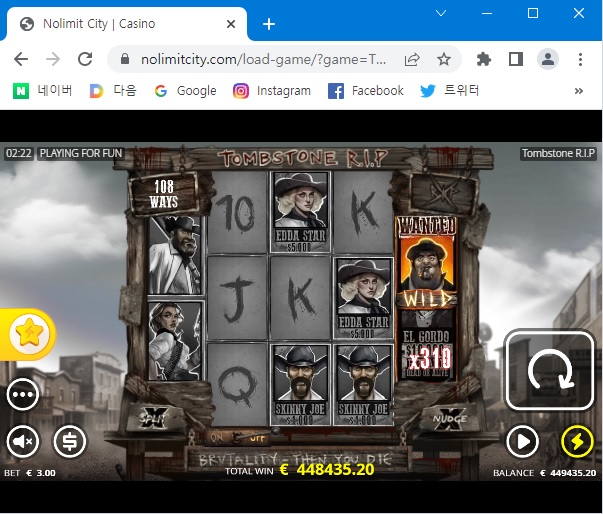Open yellow star bonus feature tab
The height and width of the screenshot is (514, 603).
pyautogui.click(x=28, y=334)
